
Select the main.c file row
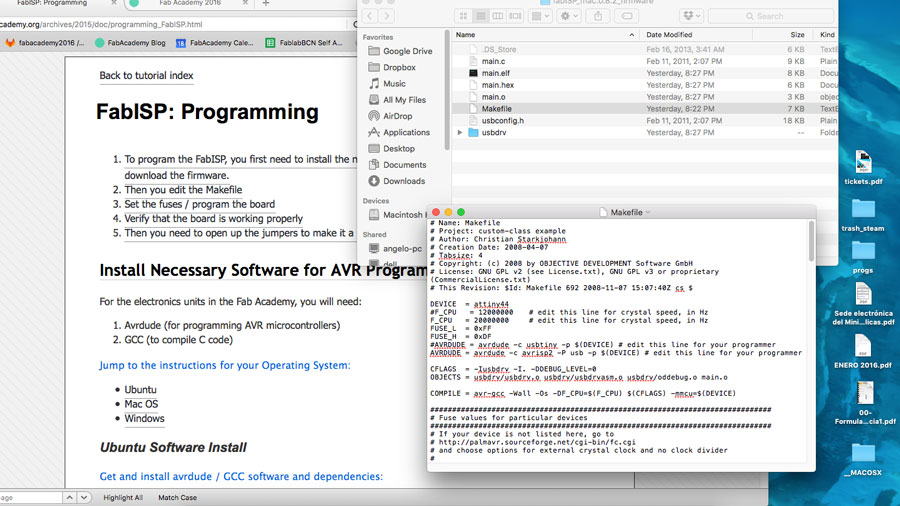point(645,61)
